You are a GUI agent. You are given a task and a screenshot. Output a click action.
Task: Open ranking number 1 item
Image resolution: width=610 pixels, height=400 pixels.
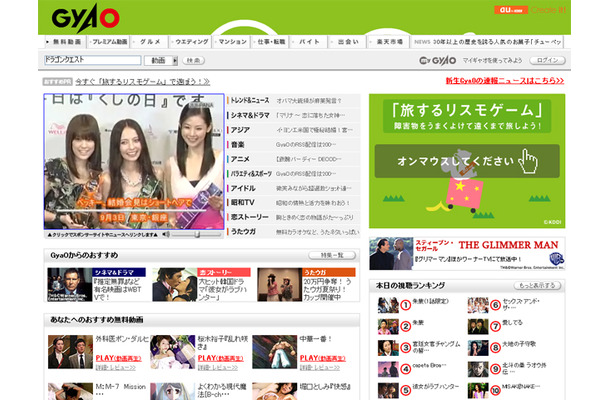click(413, 305)
